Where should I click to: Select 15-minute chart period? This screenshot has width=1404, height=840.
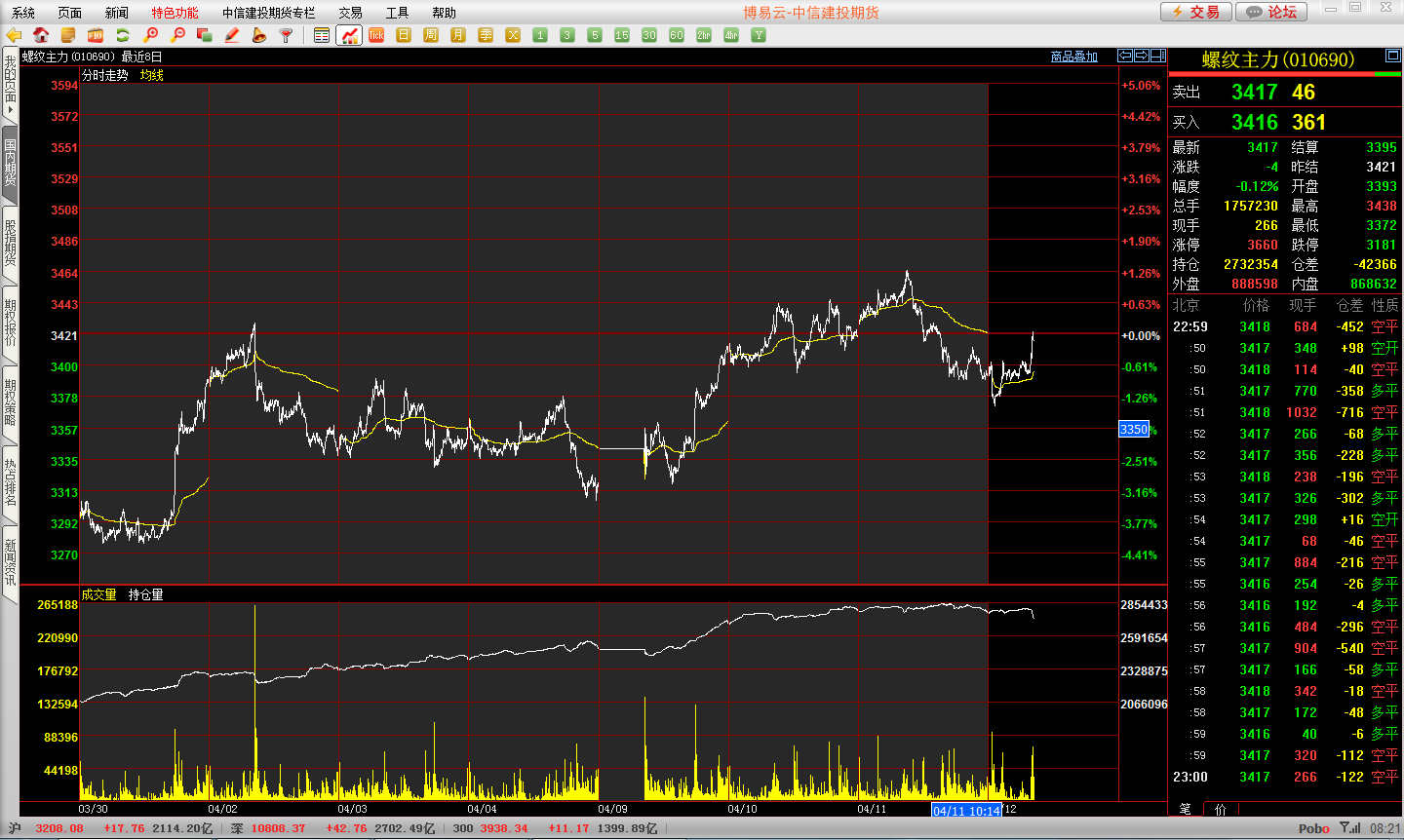[622, 35]
